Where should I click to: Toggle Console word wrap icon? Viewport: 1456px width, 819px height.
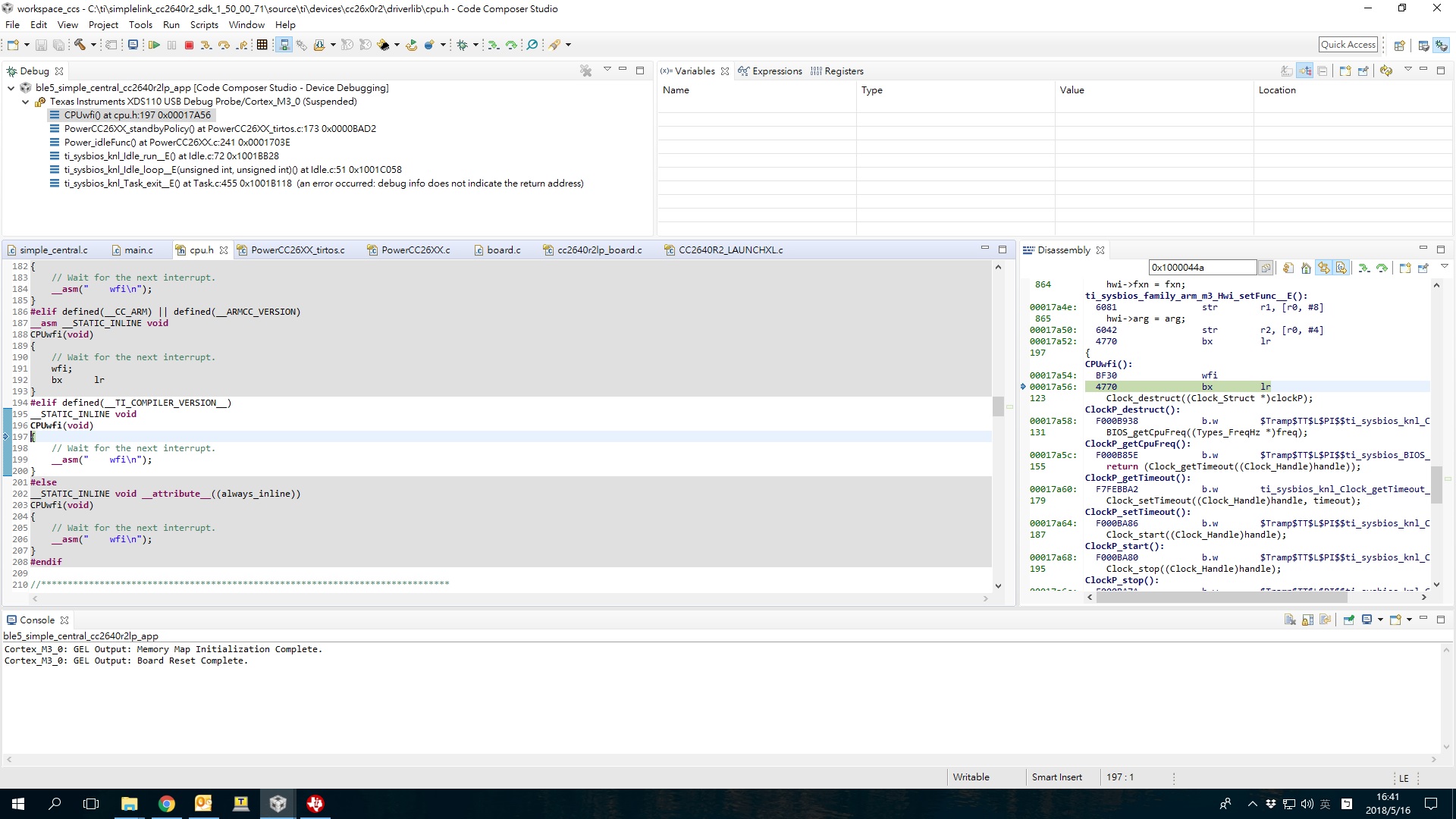tap(1326, 620)
